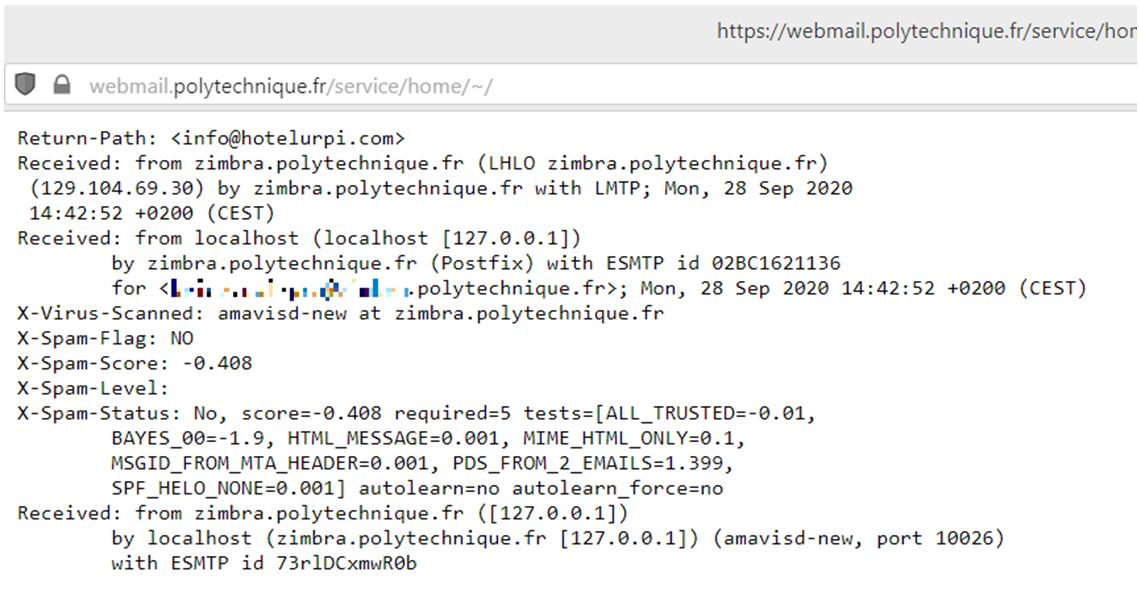Viewport: 1139px width, 590px height.
Task: Click the page title URL at top
Action: pos(926,31)
